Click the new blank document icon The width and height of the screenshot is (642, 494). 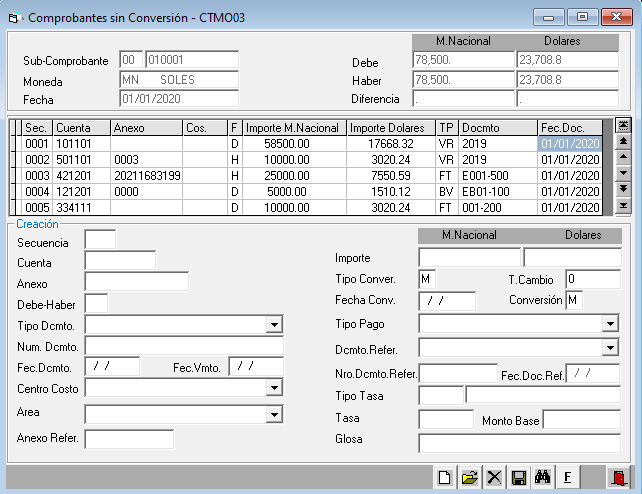coord(445,478)
